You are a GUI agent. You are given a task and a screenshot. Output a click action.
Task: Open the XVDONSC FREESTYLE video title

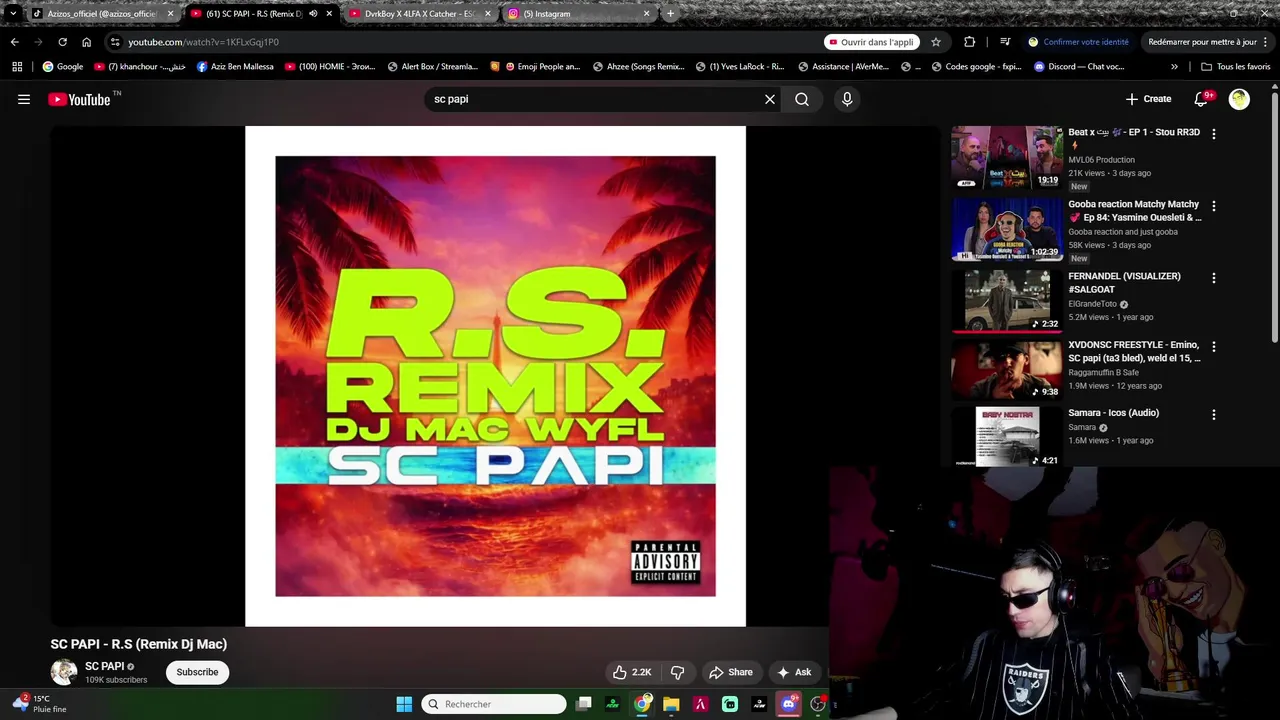click(x=1134, y=351)
